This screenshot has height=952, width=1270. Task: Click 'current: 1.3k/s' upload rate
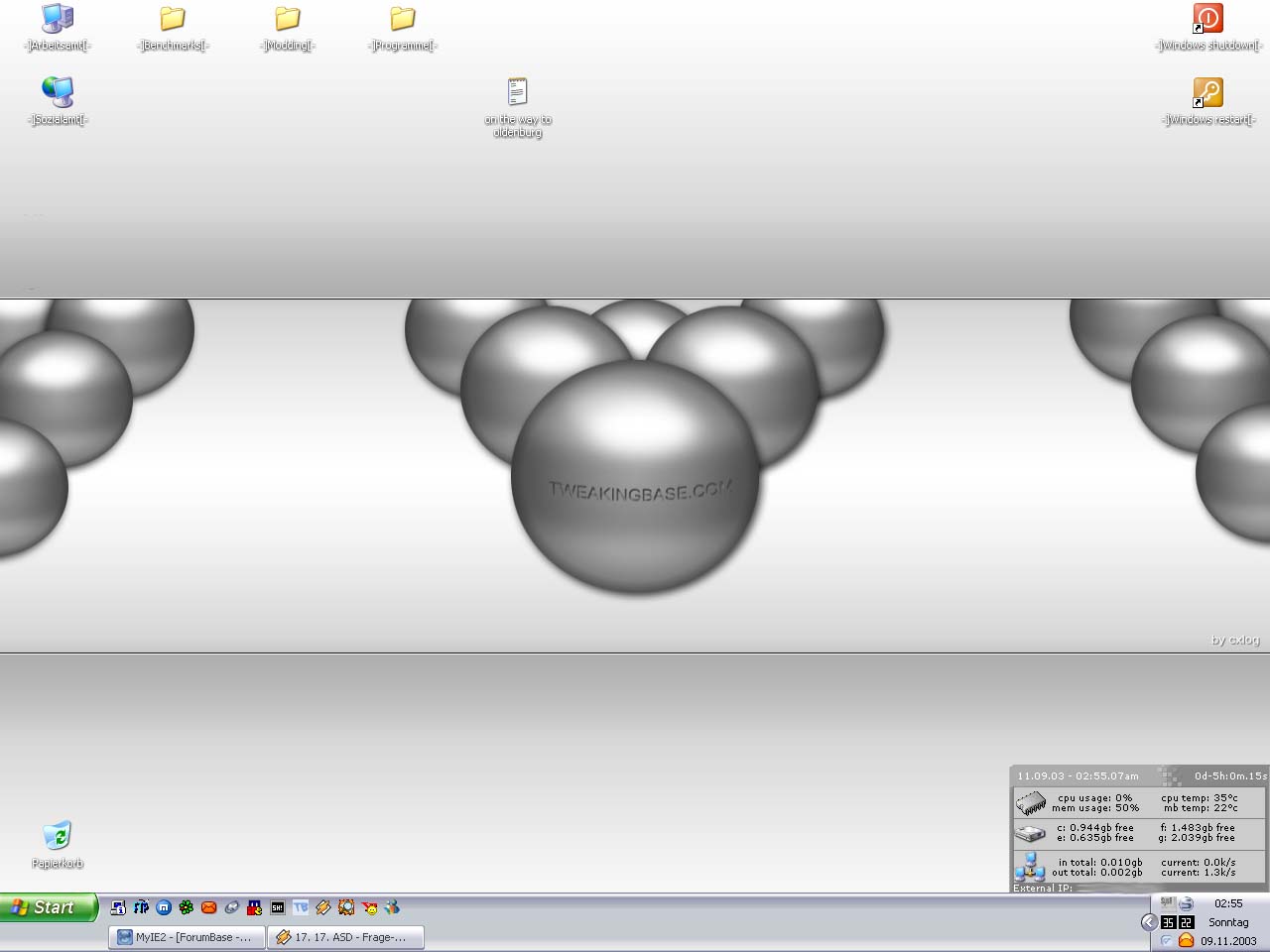(x=1199, y=873)
